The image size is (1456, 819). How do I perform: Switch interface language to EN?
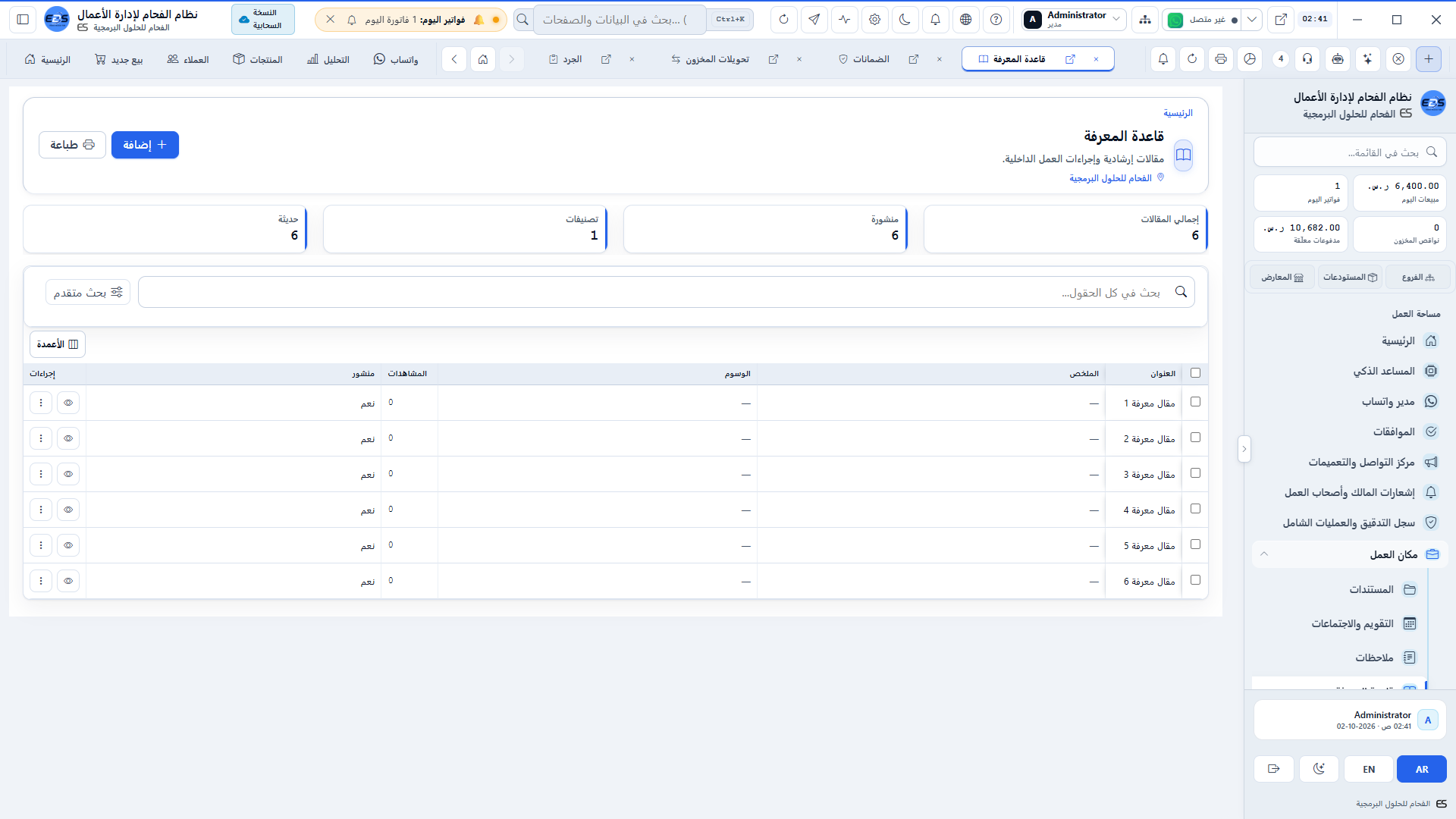(x=1369, y=769)
